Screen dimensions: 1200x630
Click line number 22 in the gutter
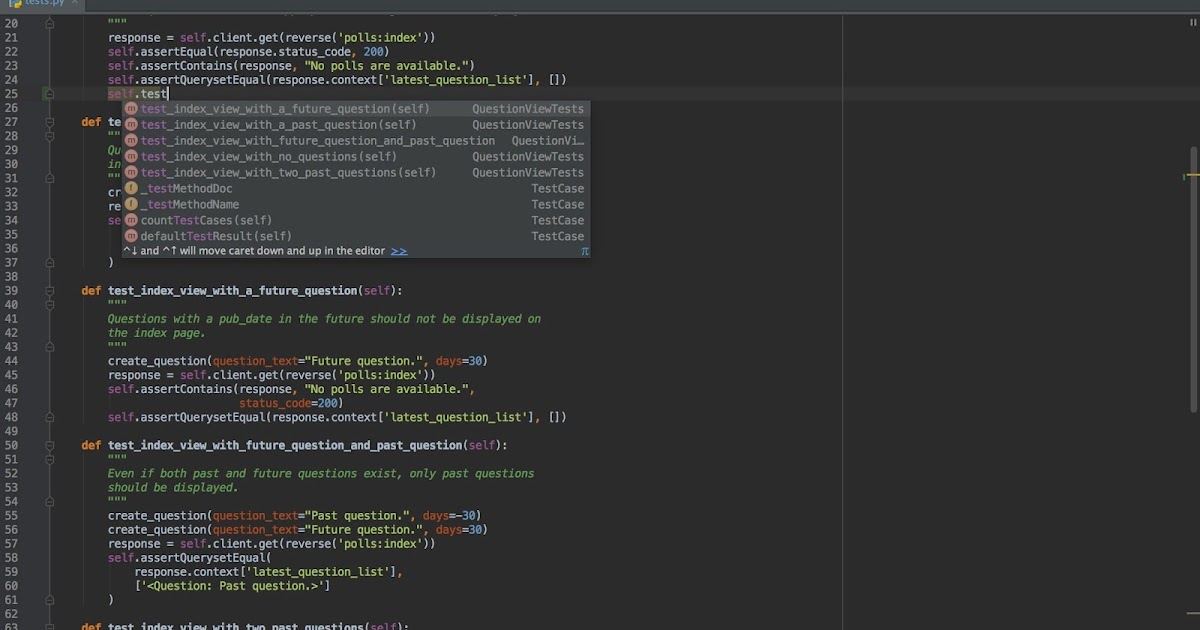pos(11,52)
